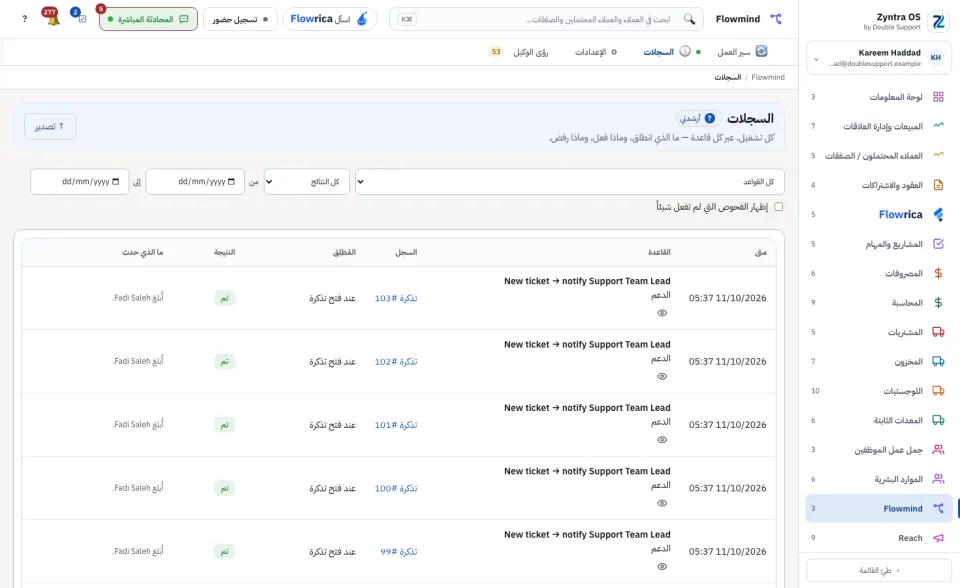This screenshot has height=588, width=960.
Task: Click the search magnifier icon
Action: point(689,19)
